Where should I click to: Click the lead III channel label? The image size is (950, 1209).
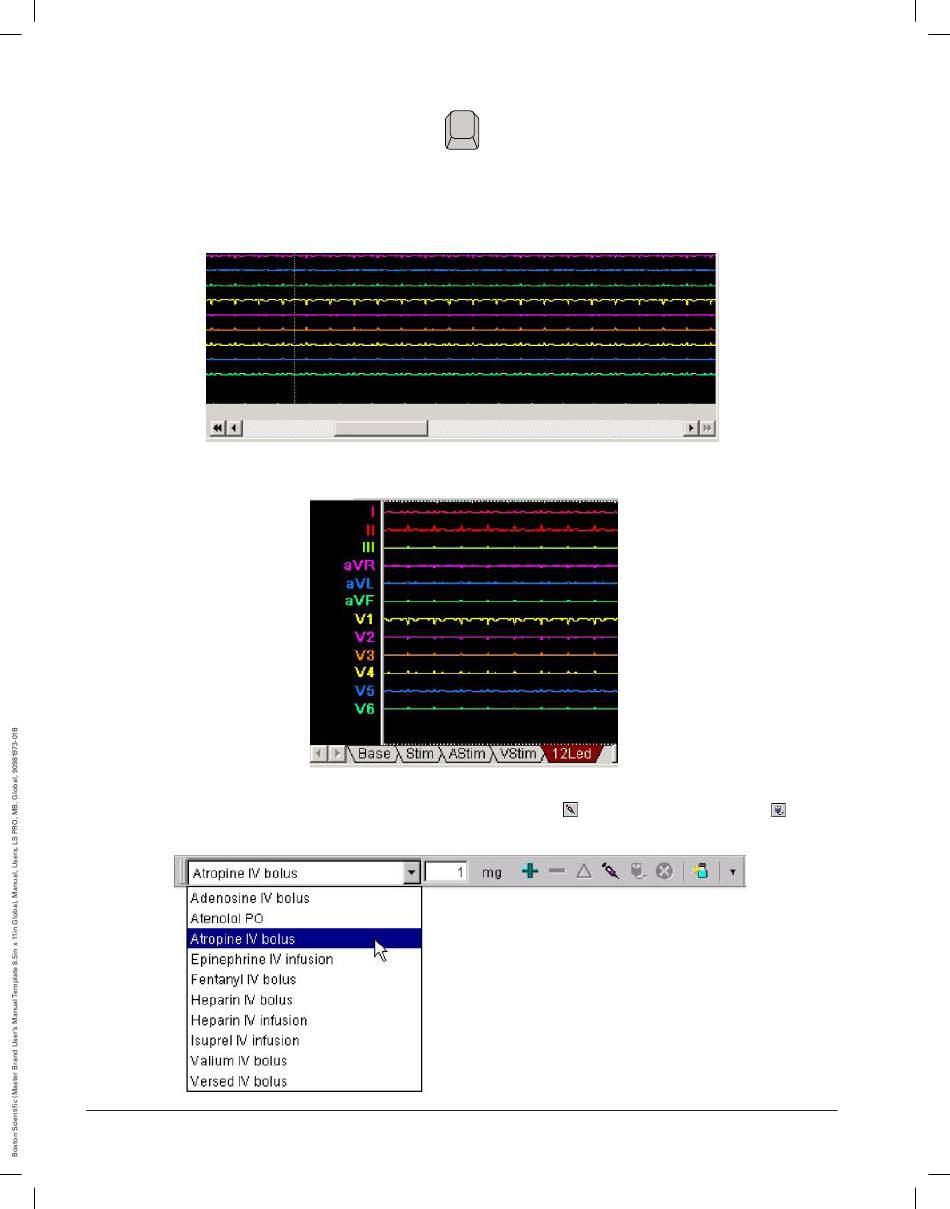(x=367, y=547)
